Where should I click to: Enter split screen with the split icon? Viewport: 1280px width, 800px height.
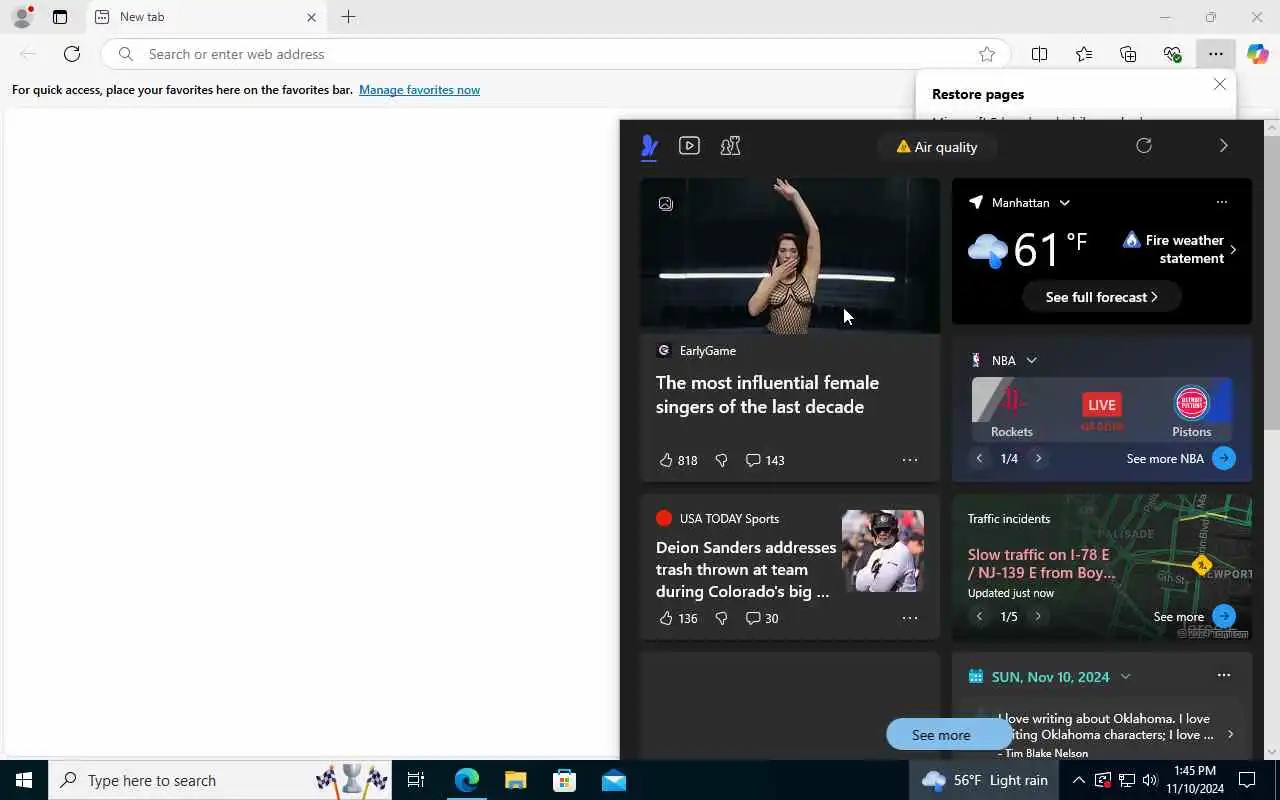pyautogui.click(x=1039, y=54)
